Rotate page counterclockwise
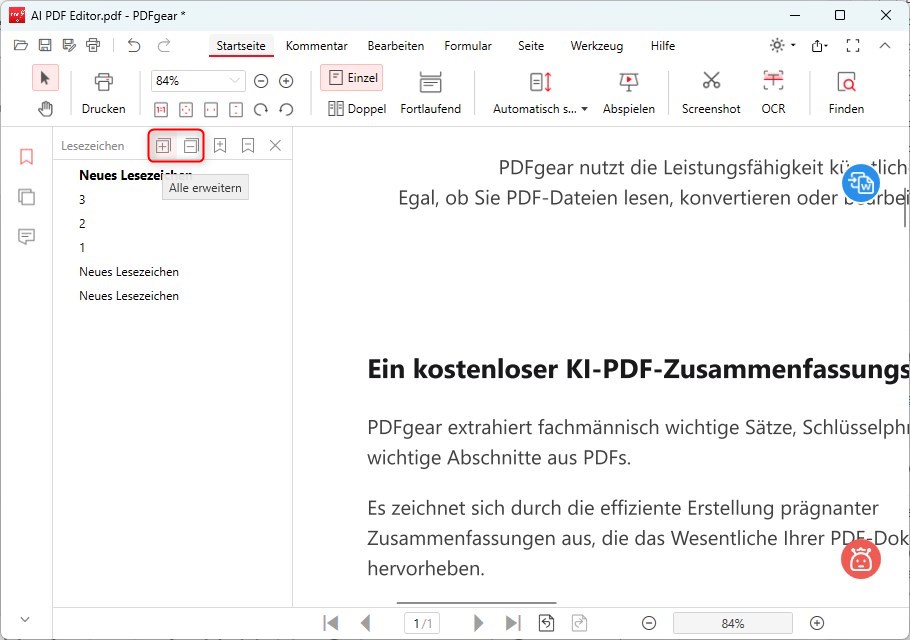Viewport: 910px width, 640px height. (x=286, y=109)
